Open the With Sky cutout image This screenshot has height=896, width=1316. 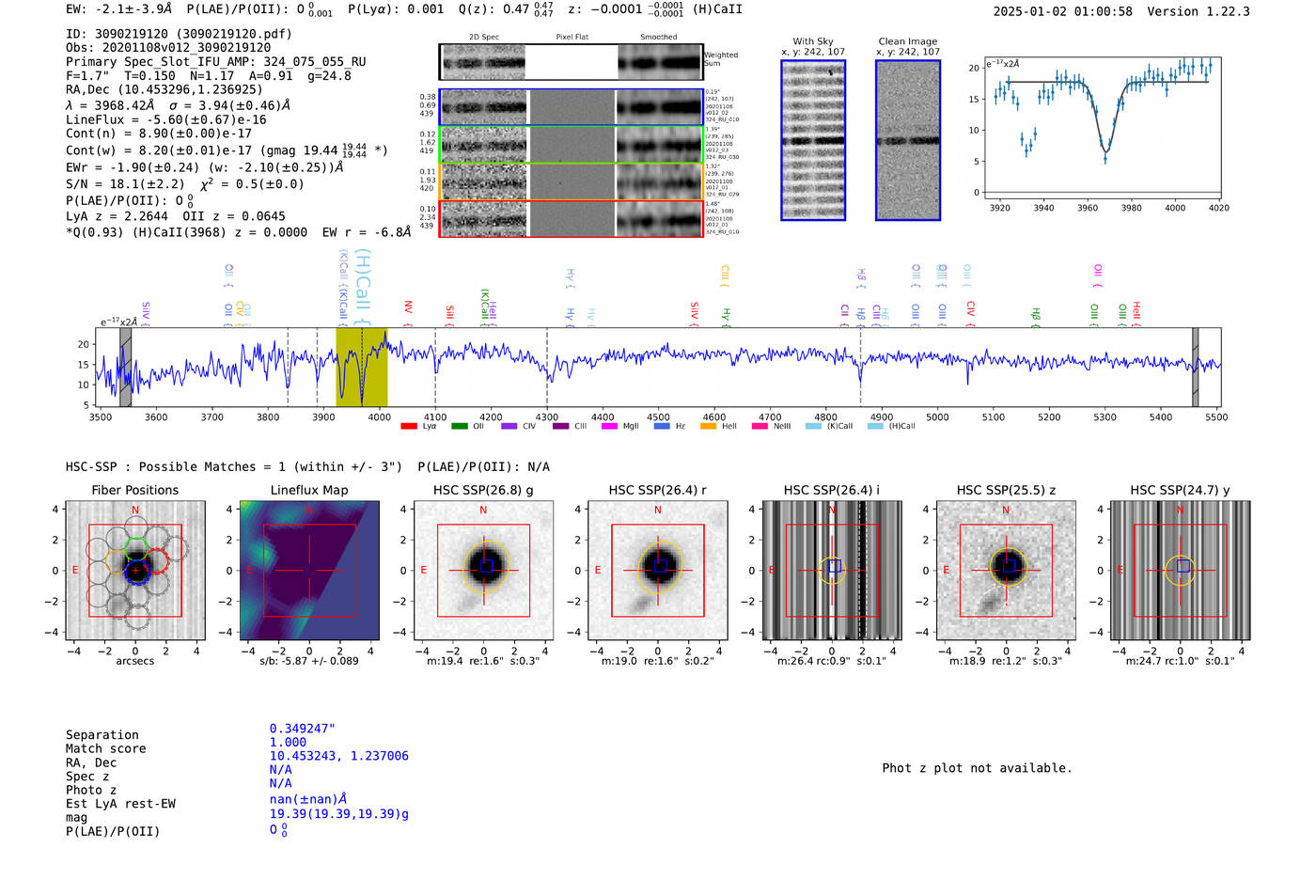coord(813,140)
